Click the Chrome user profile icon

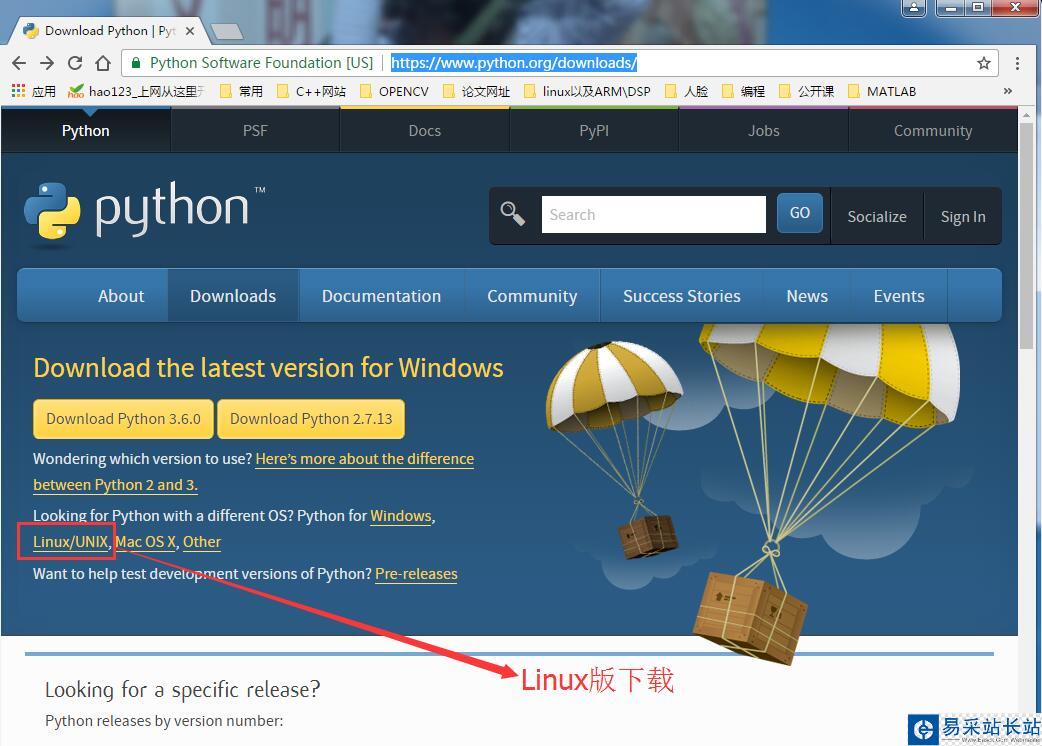(914, 7)
